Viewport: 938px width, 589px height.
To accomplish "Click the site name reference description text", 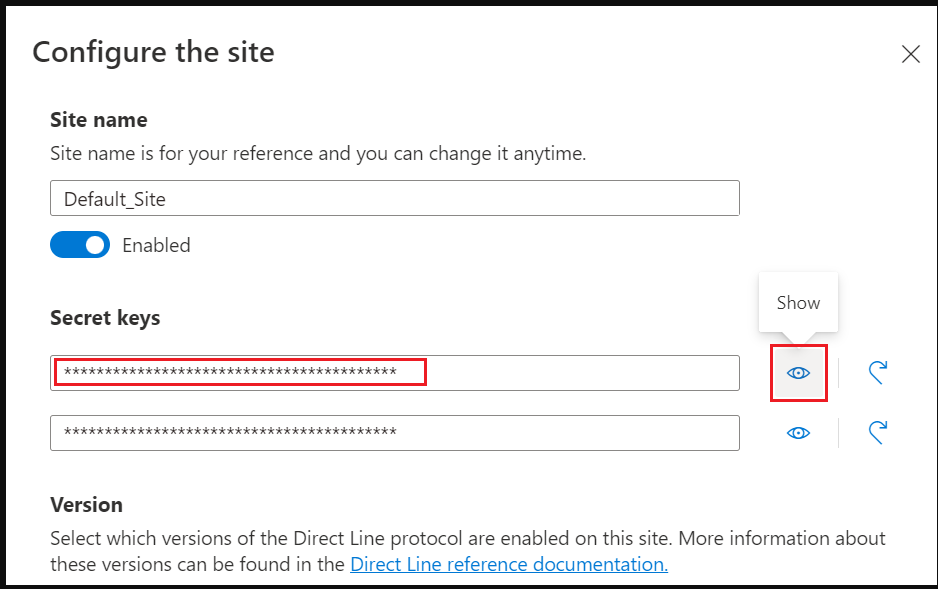I will coord(318,154).
